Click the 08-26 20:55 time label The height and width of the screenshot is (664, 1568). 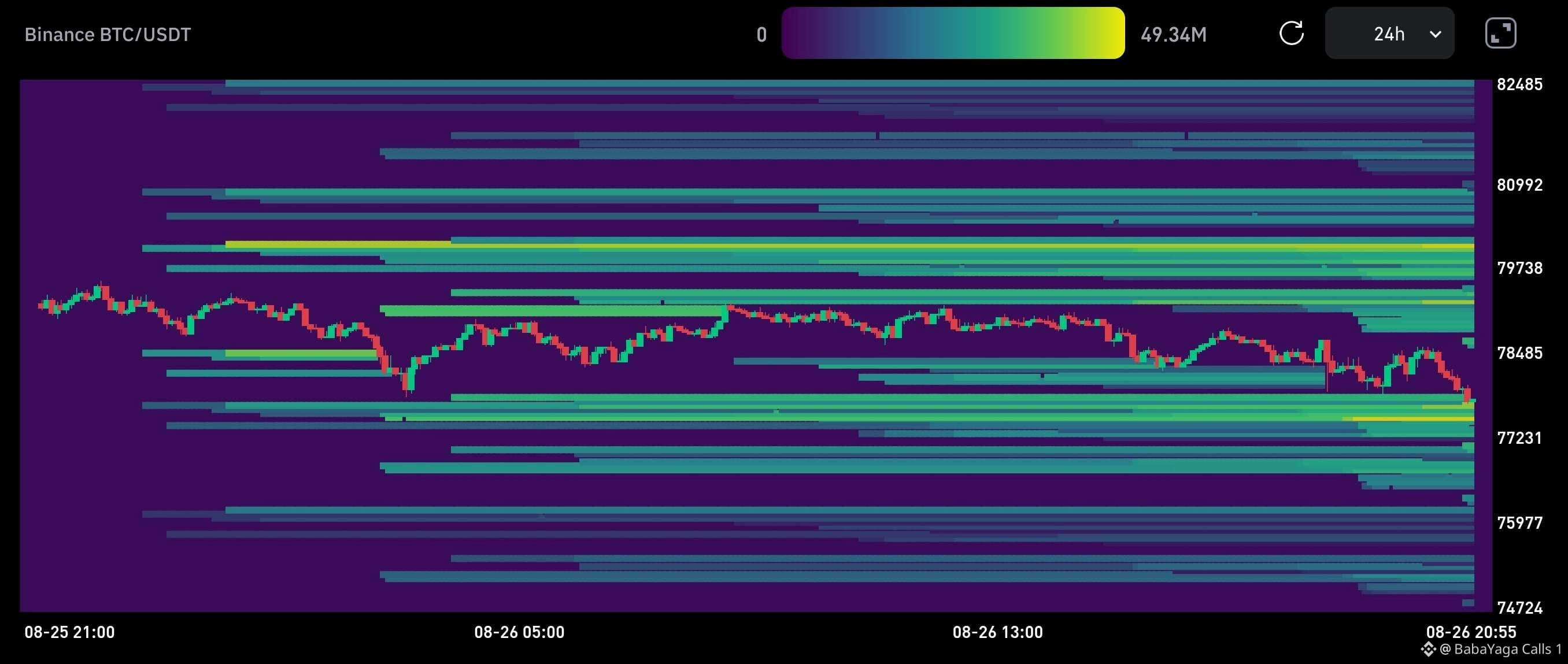[1471, 632]
